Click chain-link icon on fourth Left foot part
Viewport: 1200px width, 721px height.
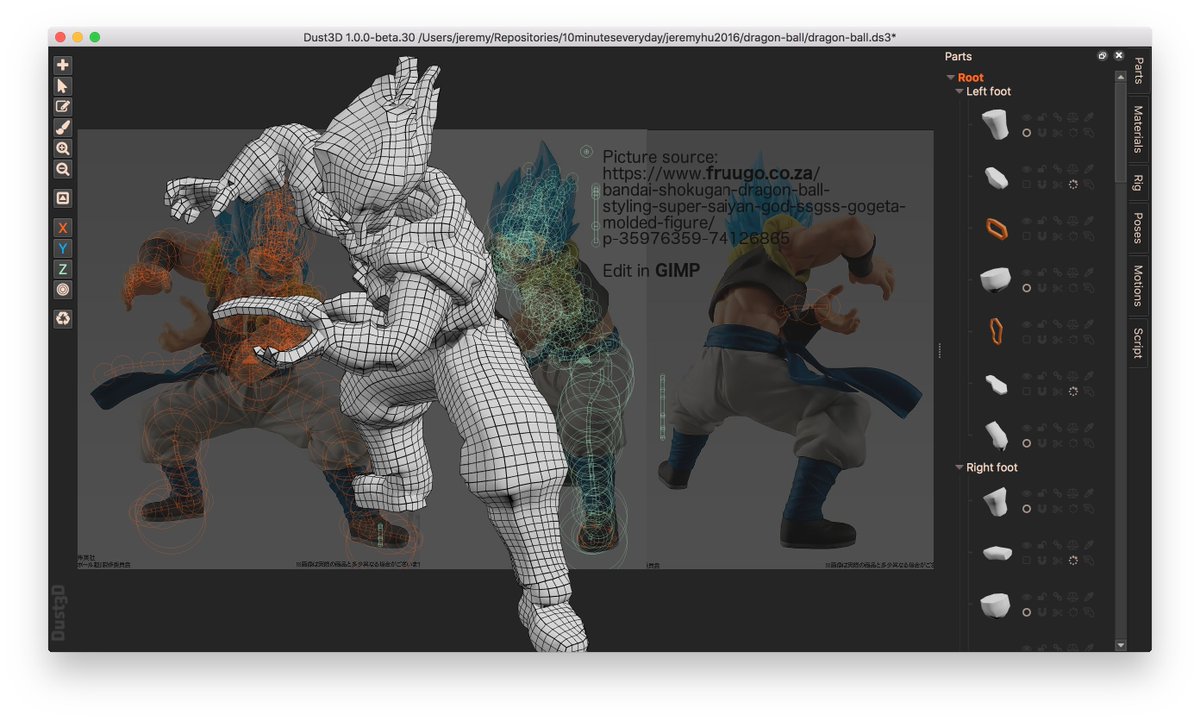click(x=1058, y=272)
